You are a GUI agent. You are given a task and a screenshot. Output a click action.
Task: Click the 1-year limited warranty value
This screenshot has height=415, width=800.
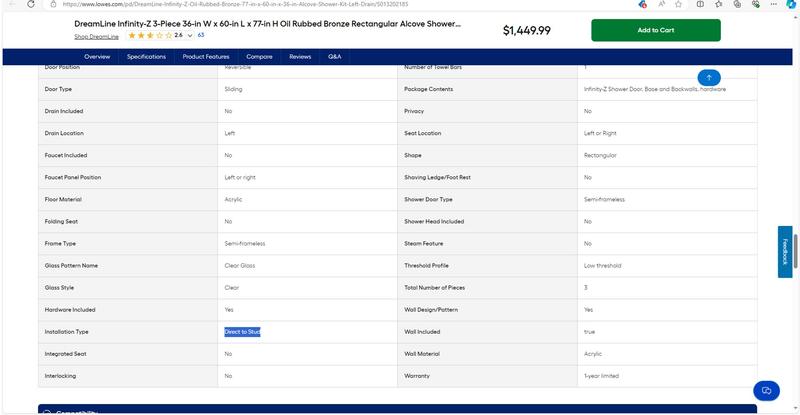coord(601,376)
